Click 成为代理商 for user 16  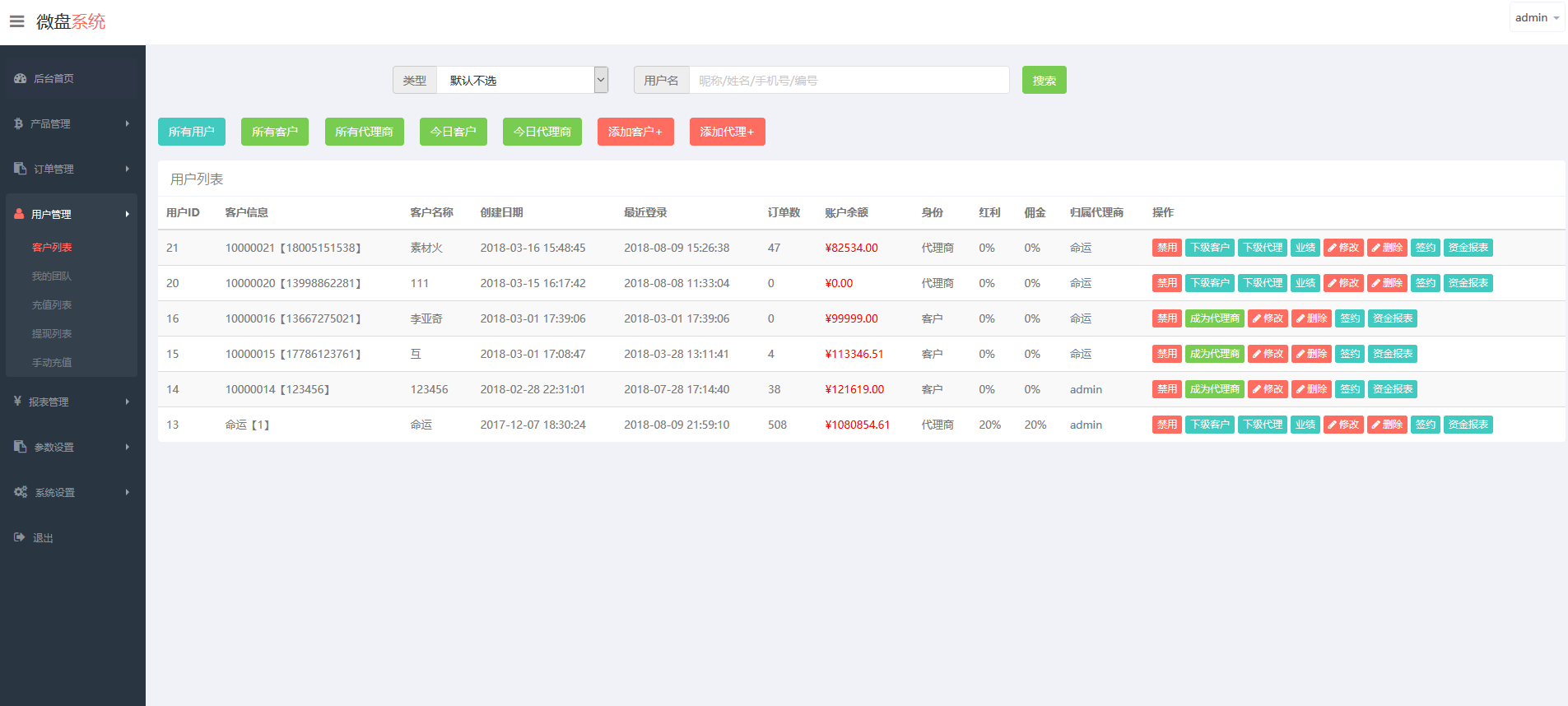1214,318
